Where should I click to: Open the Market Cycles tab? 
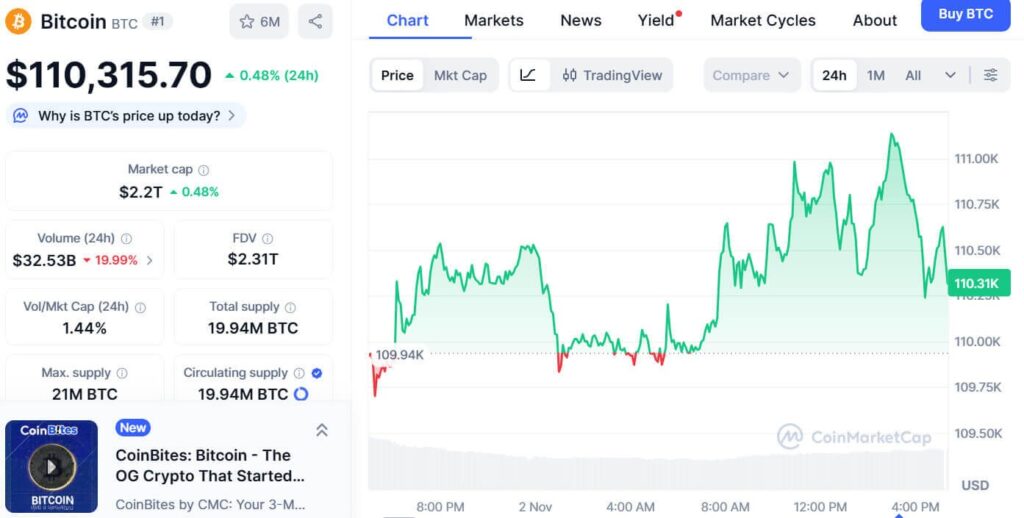(x=762, y=20)
